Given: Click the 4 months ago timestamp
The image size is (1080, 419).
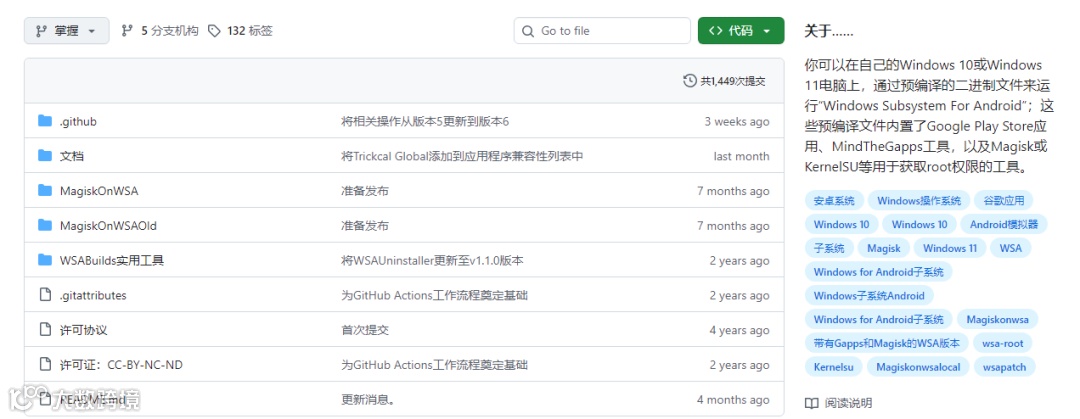Looking at the screenshot, I should (x=733, y=400).
